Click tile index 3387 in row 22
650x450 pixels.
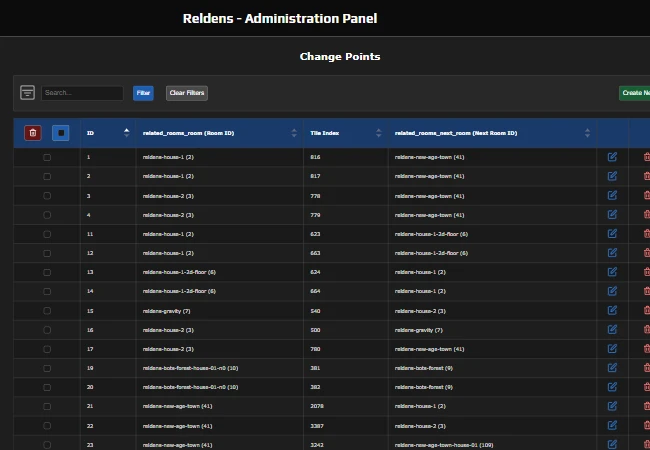[317, 426]
